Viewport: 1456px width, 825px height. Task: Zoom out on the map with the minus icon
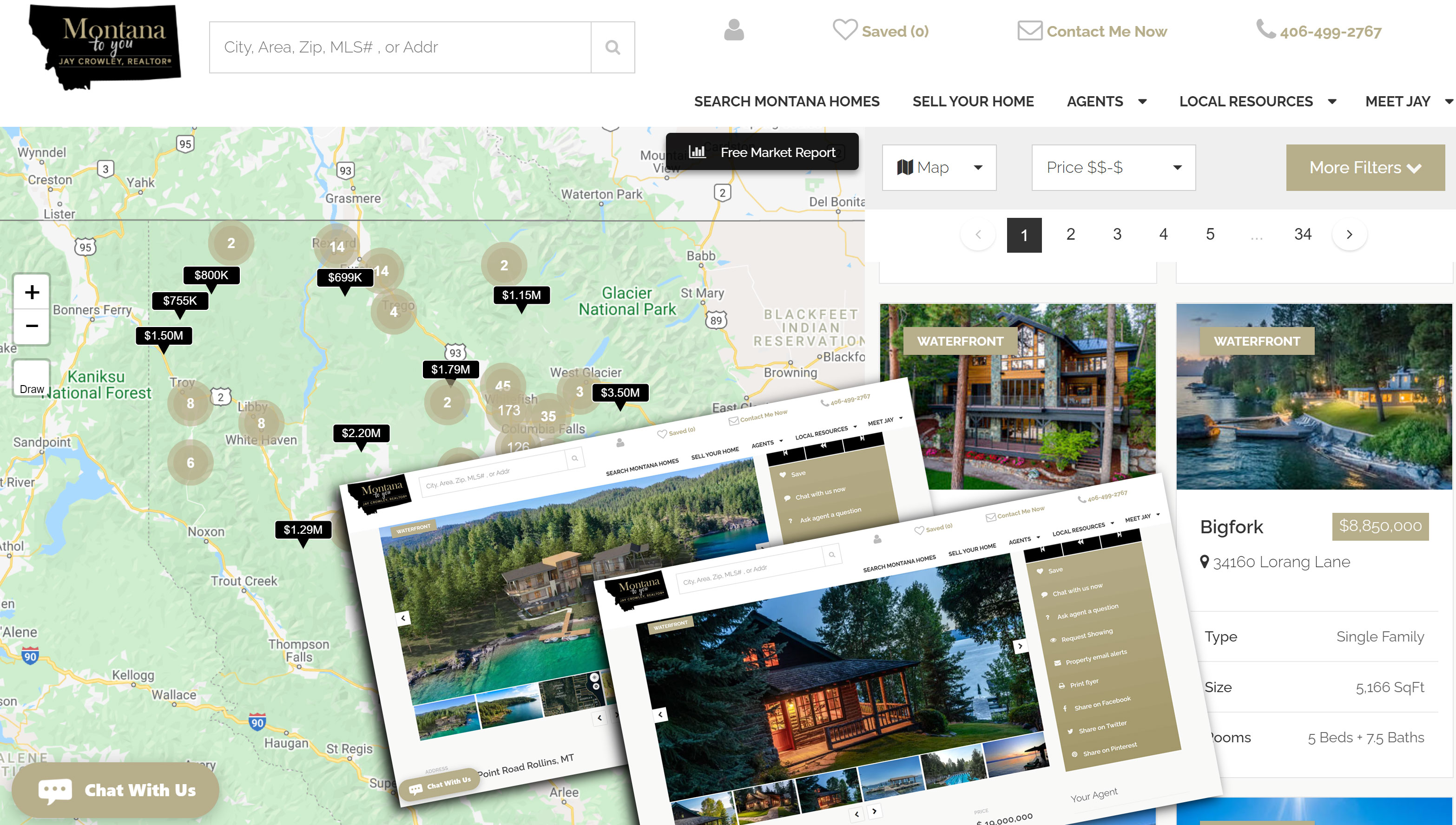pyautogui.click(x=32, y=325)
